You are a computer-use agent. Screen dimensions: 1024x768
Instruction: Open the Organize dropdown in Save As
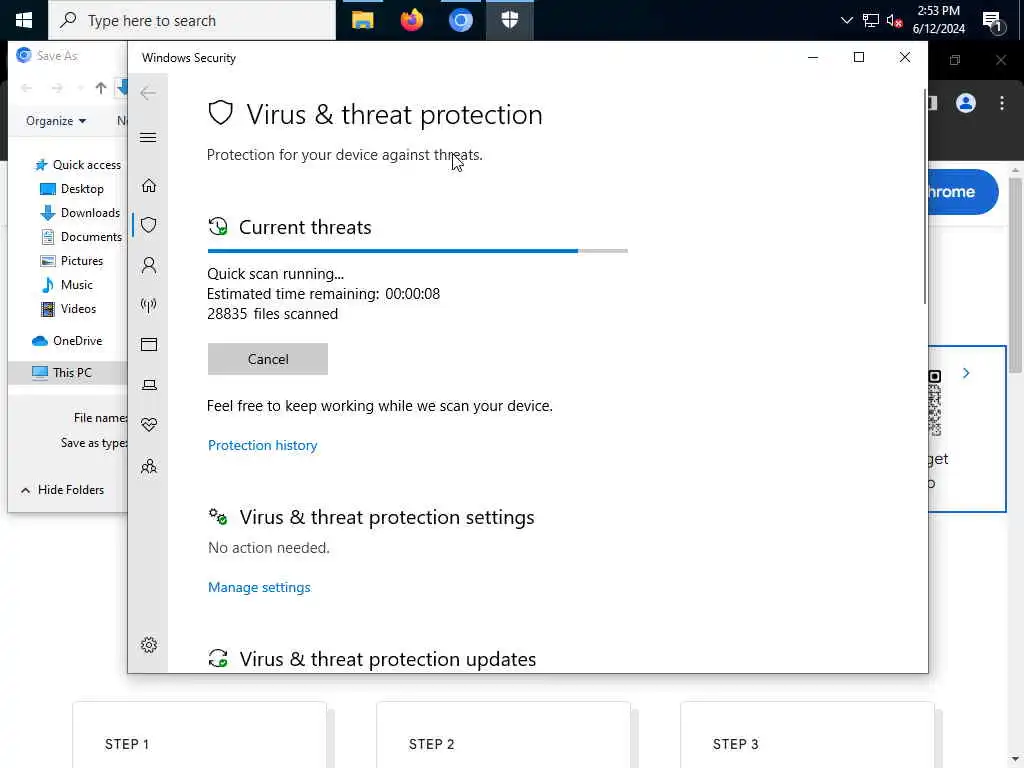[56, 121]
